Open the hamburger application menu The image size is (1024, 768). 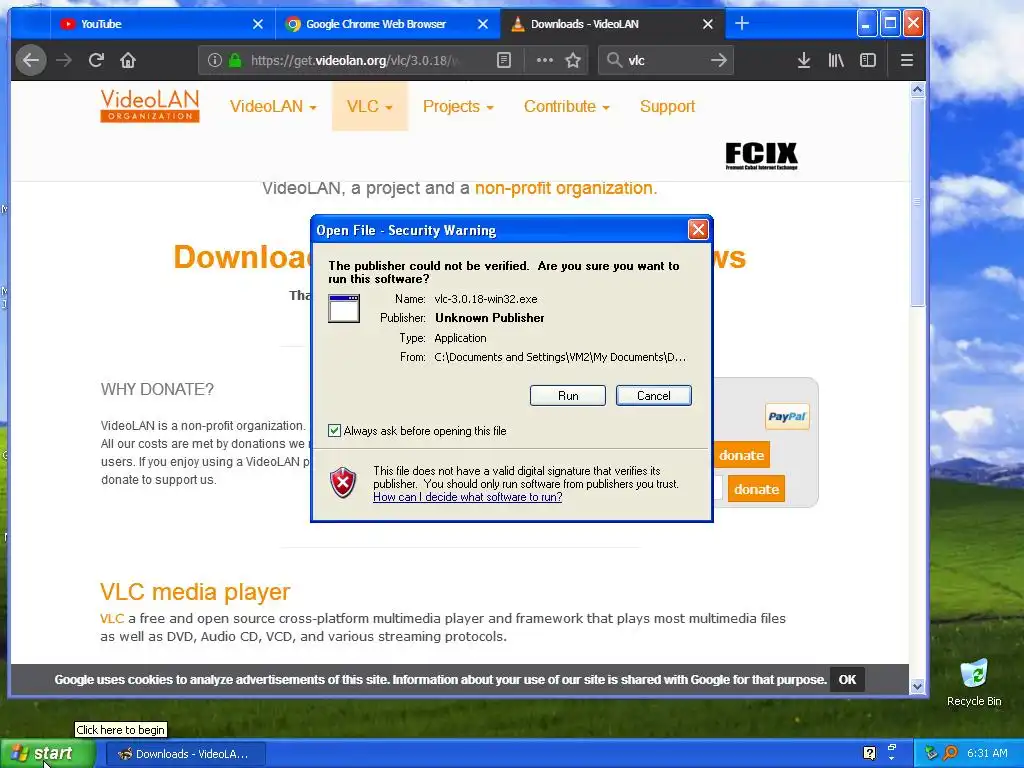click(906, 60)
